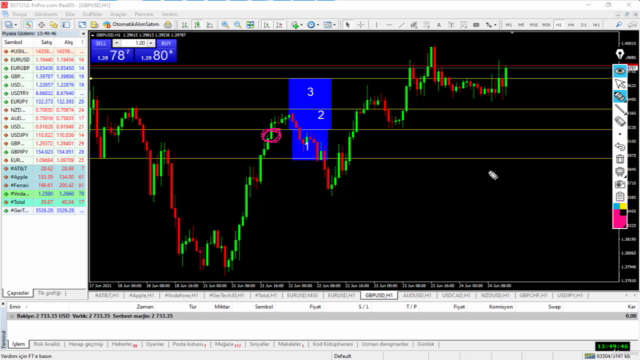Switch chart to bar chart mode
Viewport: 640px width, 360px height.
(x=184, y=25)
